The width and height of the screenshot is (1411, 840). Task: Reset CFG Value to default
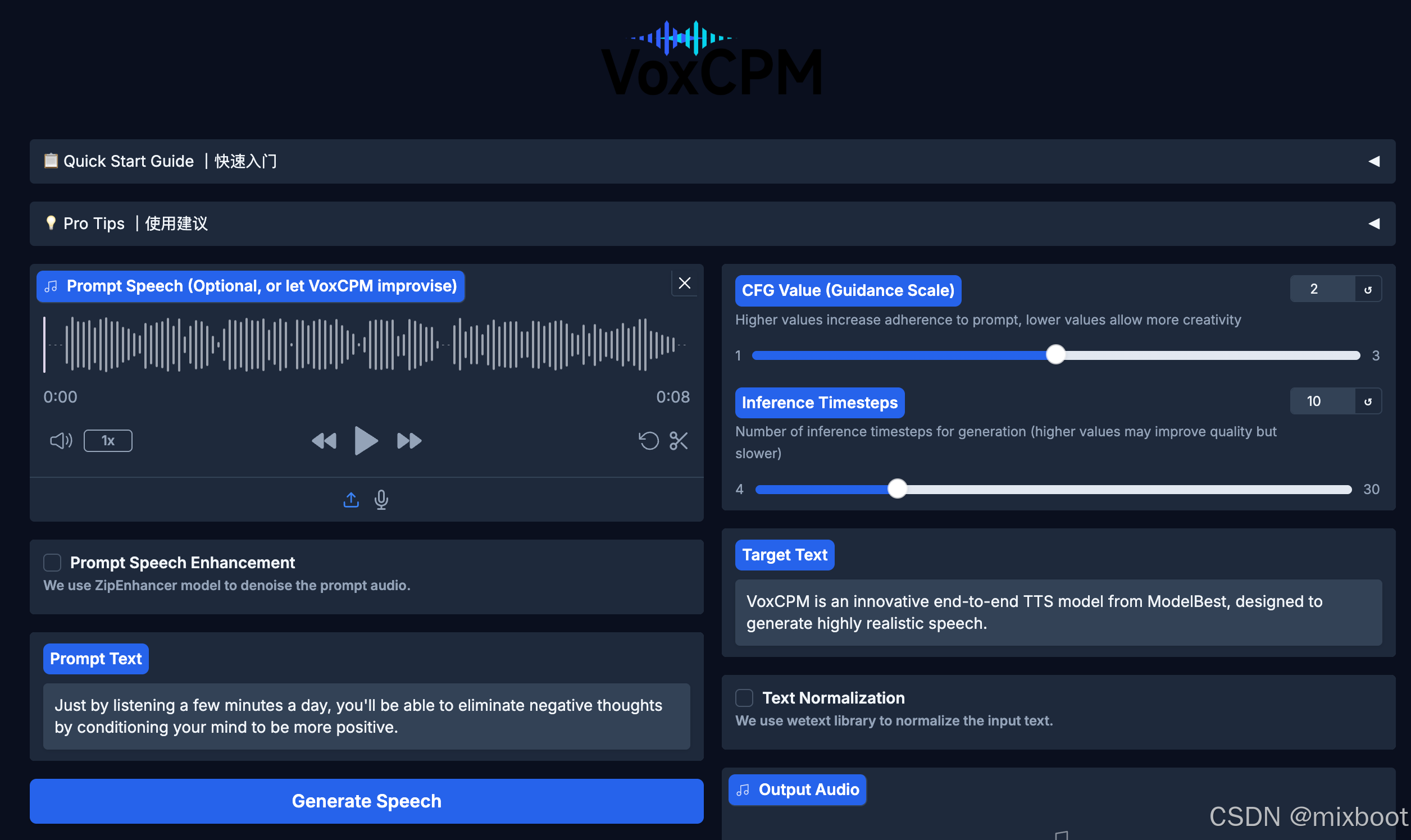tap(1368, 289)
